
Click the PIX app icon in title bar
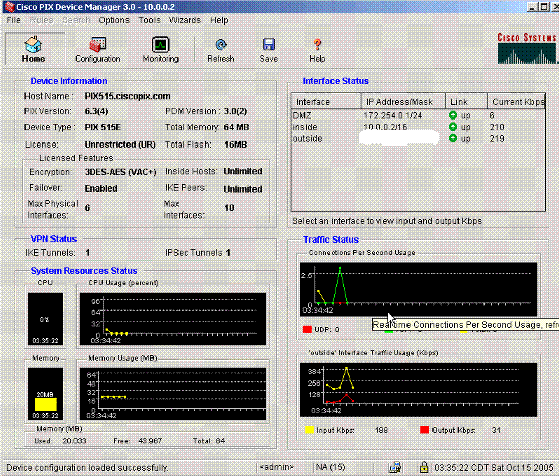coord(9,7)
